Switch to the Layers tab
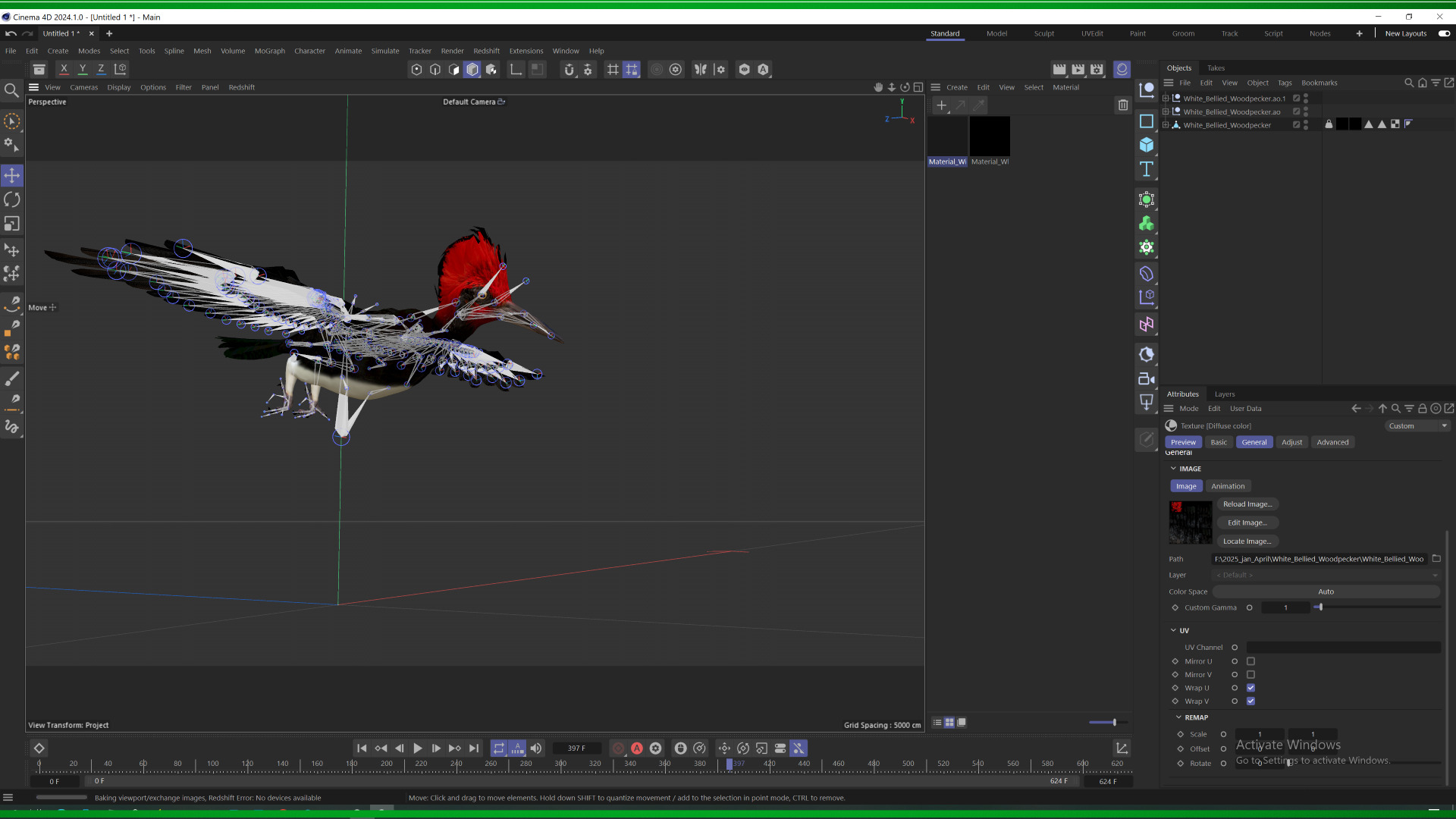This screenshot has width=1456, height=819. (x=1224, y=394)
